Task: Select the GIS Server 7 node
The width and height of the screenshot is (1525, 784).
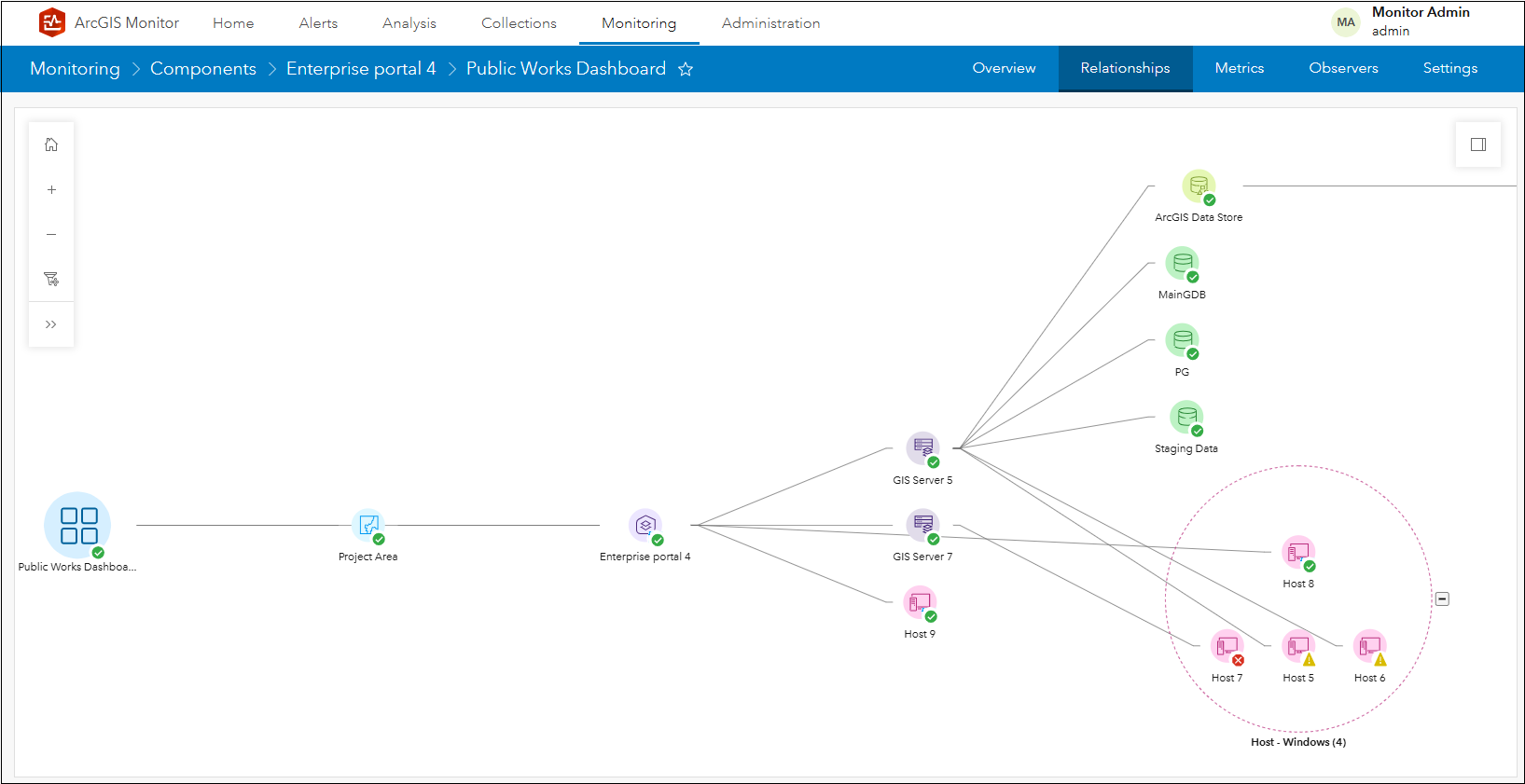Action: [x=923, y=525]
